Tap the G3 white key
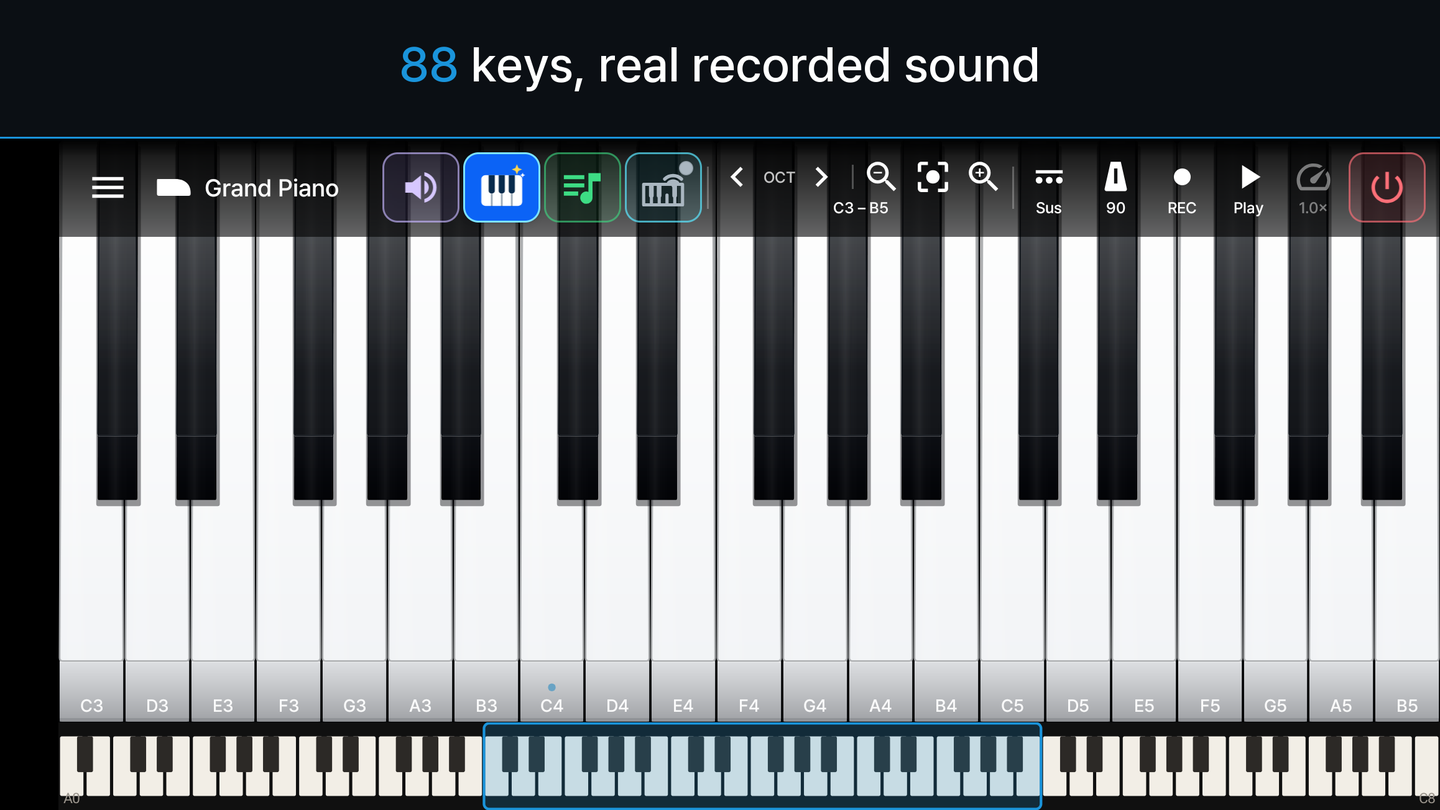Screen dimensions: 1440x810 [355, 600]
